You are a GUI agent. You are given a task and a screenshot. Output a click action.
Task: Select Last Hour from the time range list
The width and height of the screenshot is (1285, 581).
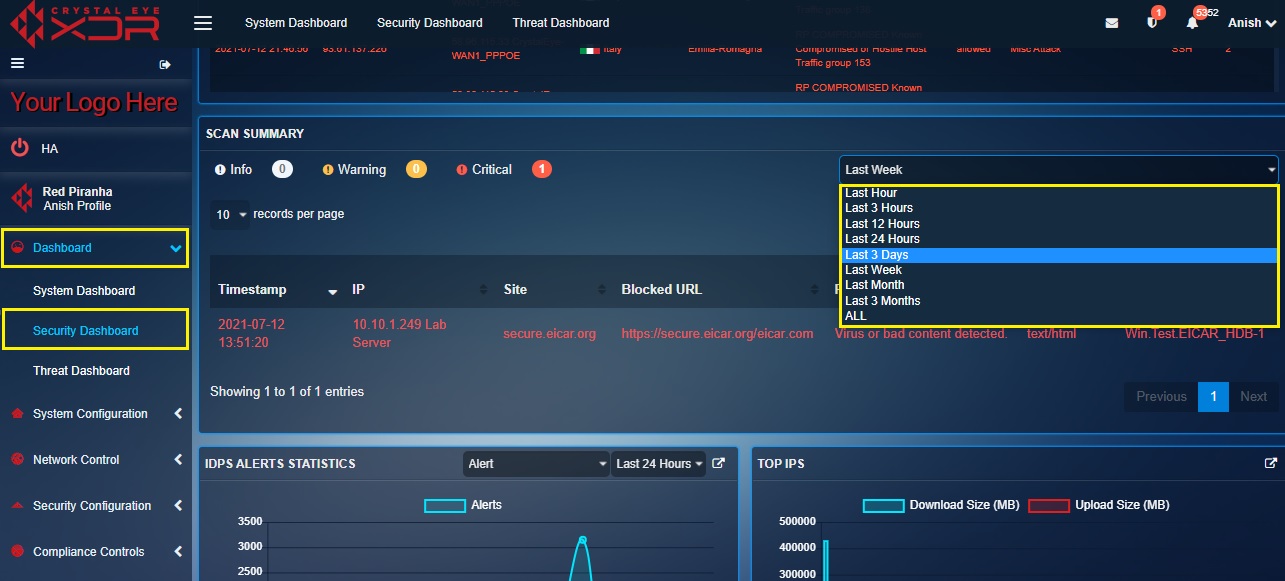[x=1059, y=193]
